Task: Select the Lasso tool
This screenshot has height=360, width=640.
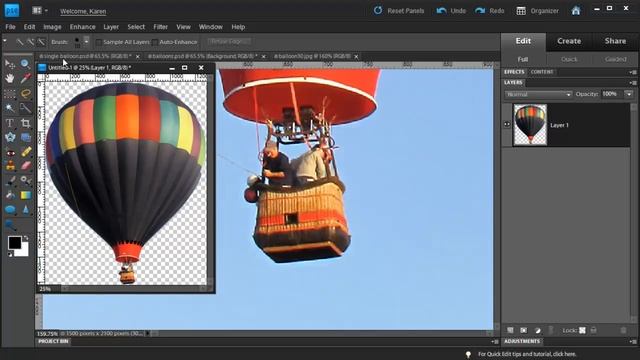Action: tap(25, 93)
